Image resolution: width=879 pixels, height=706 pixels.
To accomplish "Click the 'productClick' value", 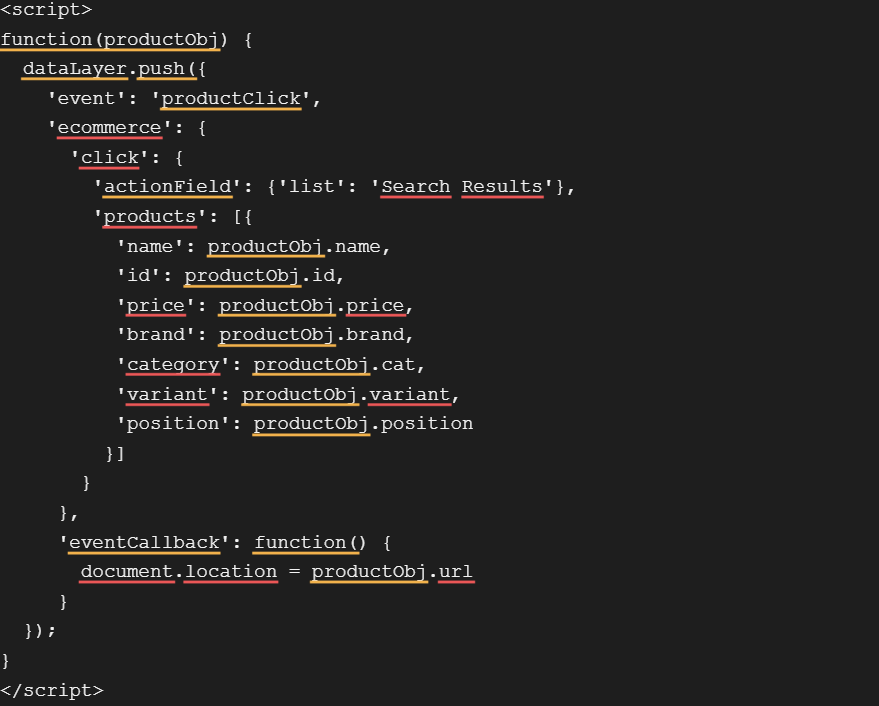I will coord(230,99).
